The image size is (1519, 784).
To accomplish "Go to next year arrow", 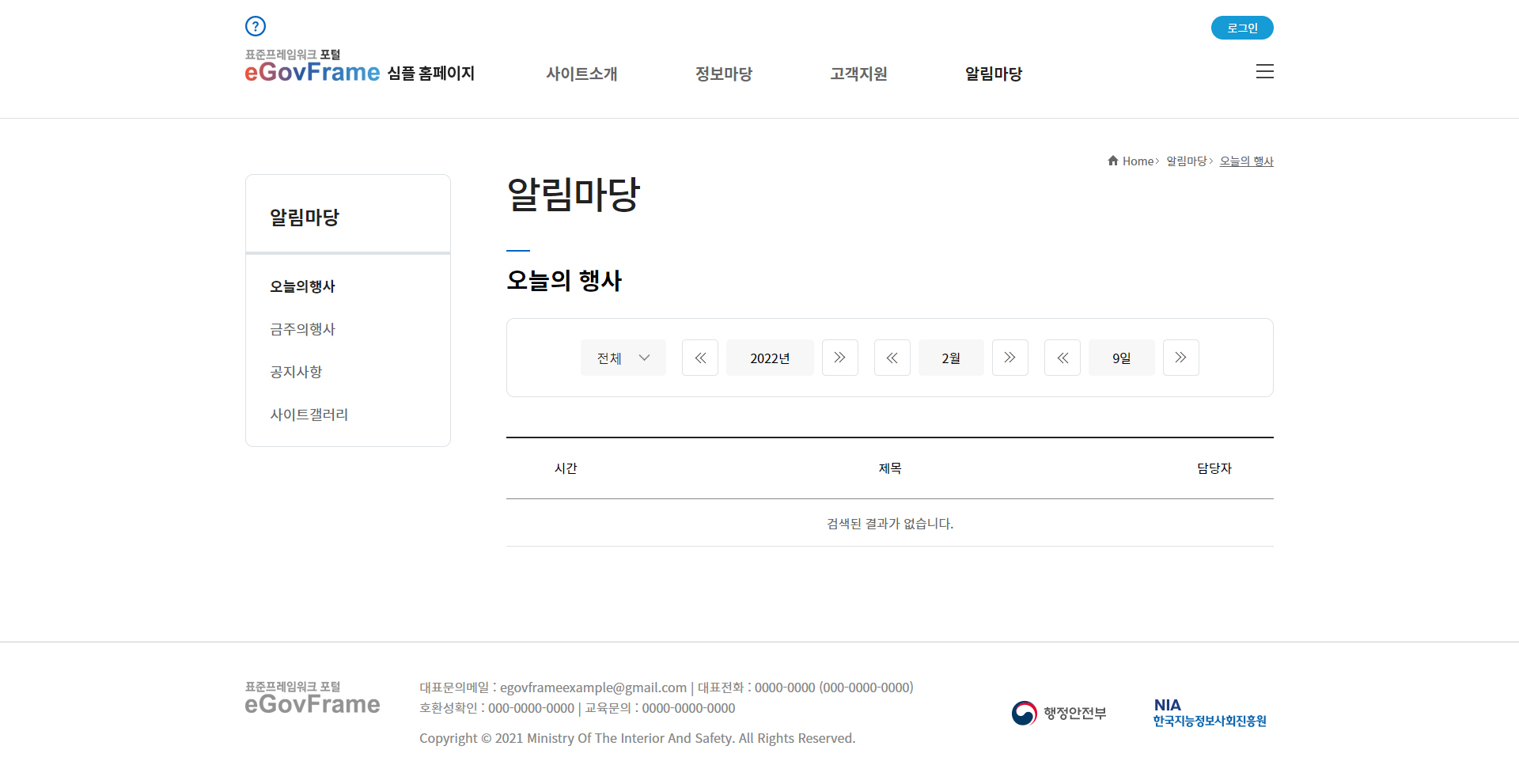I will [x=839, y=358].
